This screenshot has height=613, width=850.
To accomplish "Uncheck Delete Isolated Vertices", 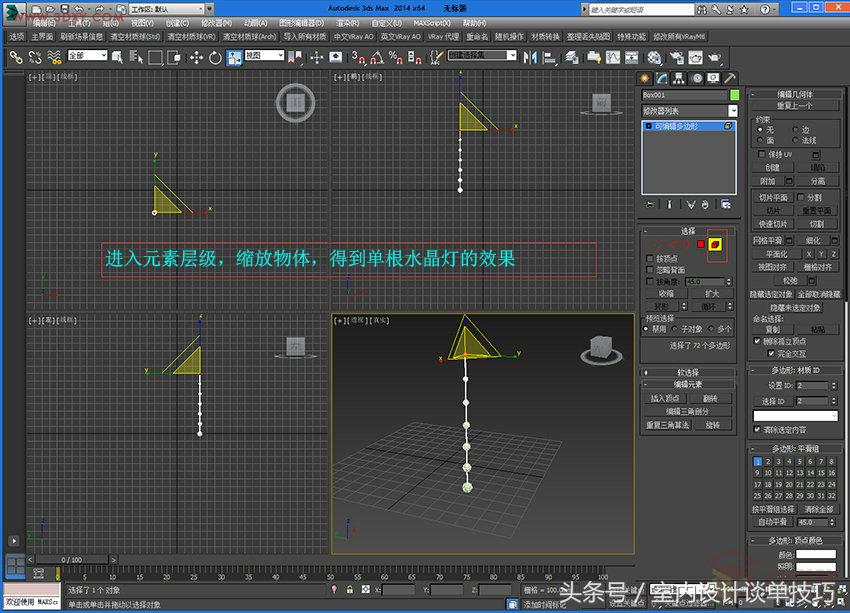I will click(x=757, y=341).
